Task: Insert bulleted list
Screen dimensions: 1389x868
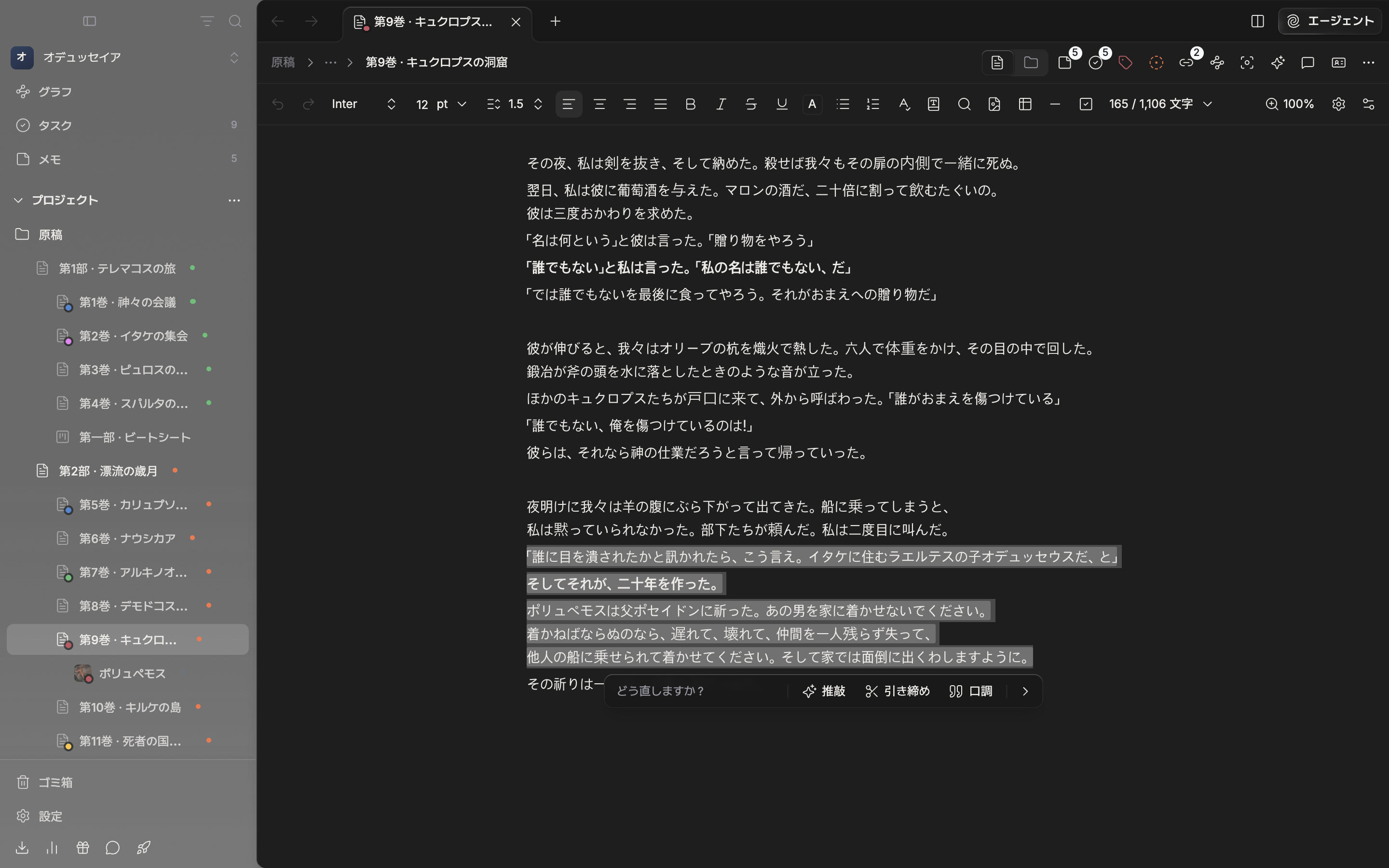Action: (843, 104)
